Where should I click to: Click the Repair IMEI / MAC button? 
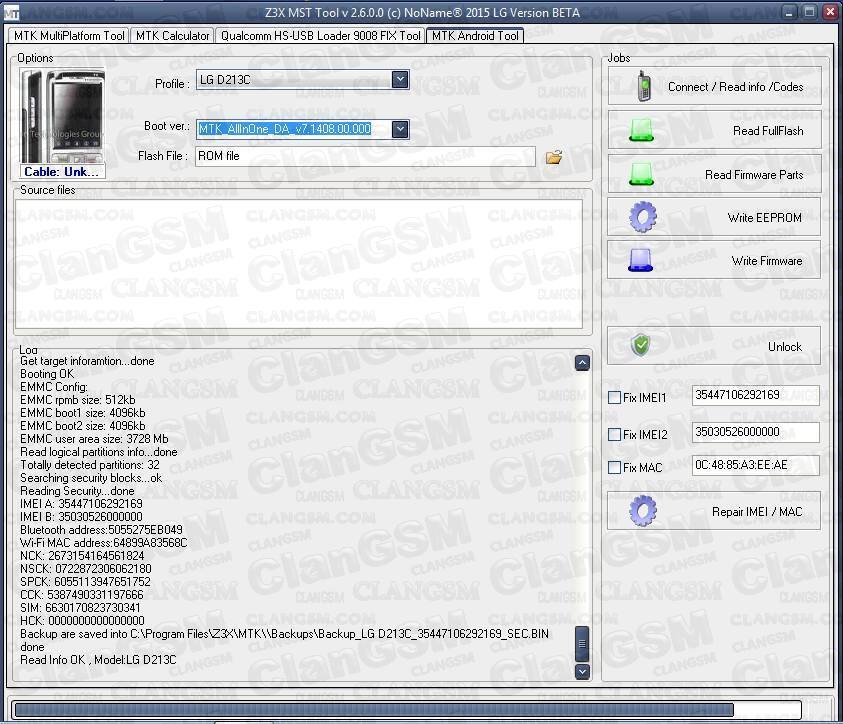tap(715, 511)
